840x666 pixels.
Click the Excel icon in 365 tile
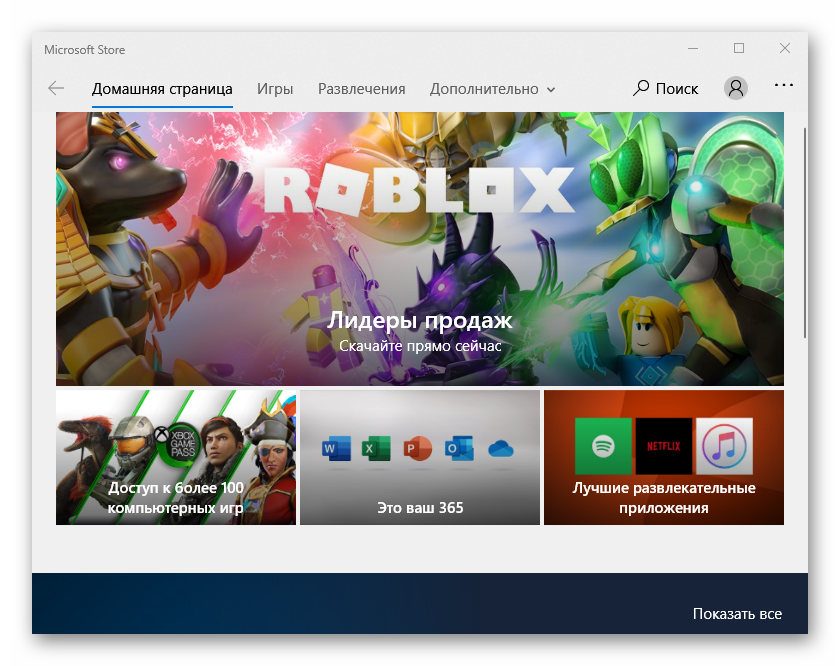375,449
